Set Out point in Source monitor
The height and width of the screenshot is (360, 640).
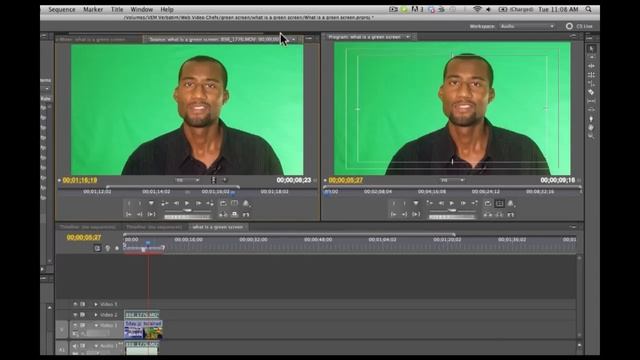pos(140,203)
